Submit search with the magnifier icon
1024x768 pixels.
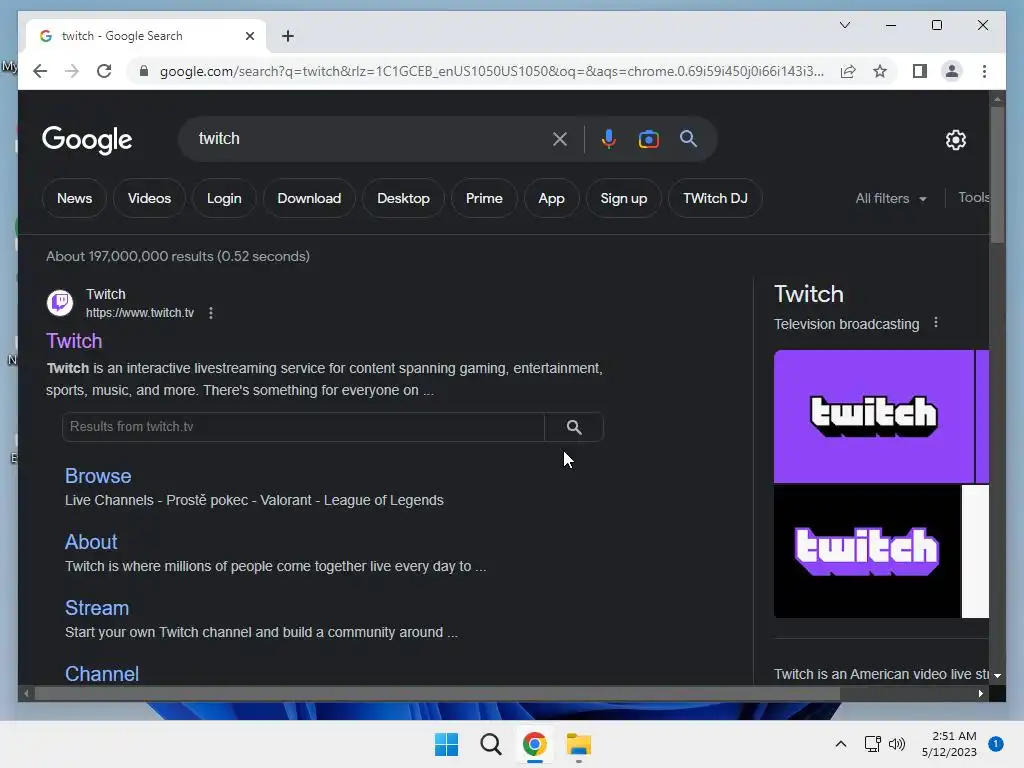688,138
